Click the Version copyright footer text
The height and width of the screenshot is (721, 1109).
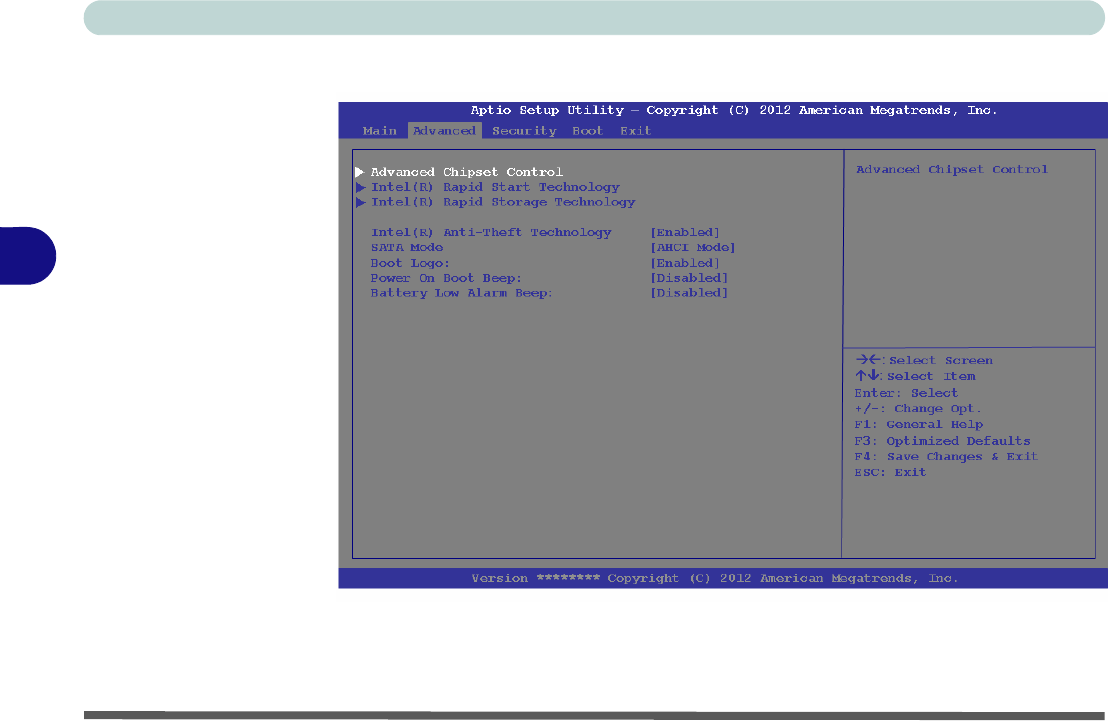click(x=715, y=579)
